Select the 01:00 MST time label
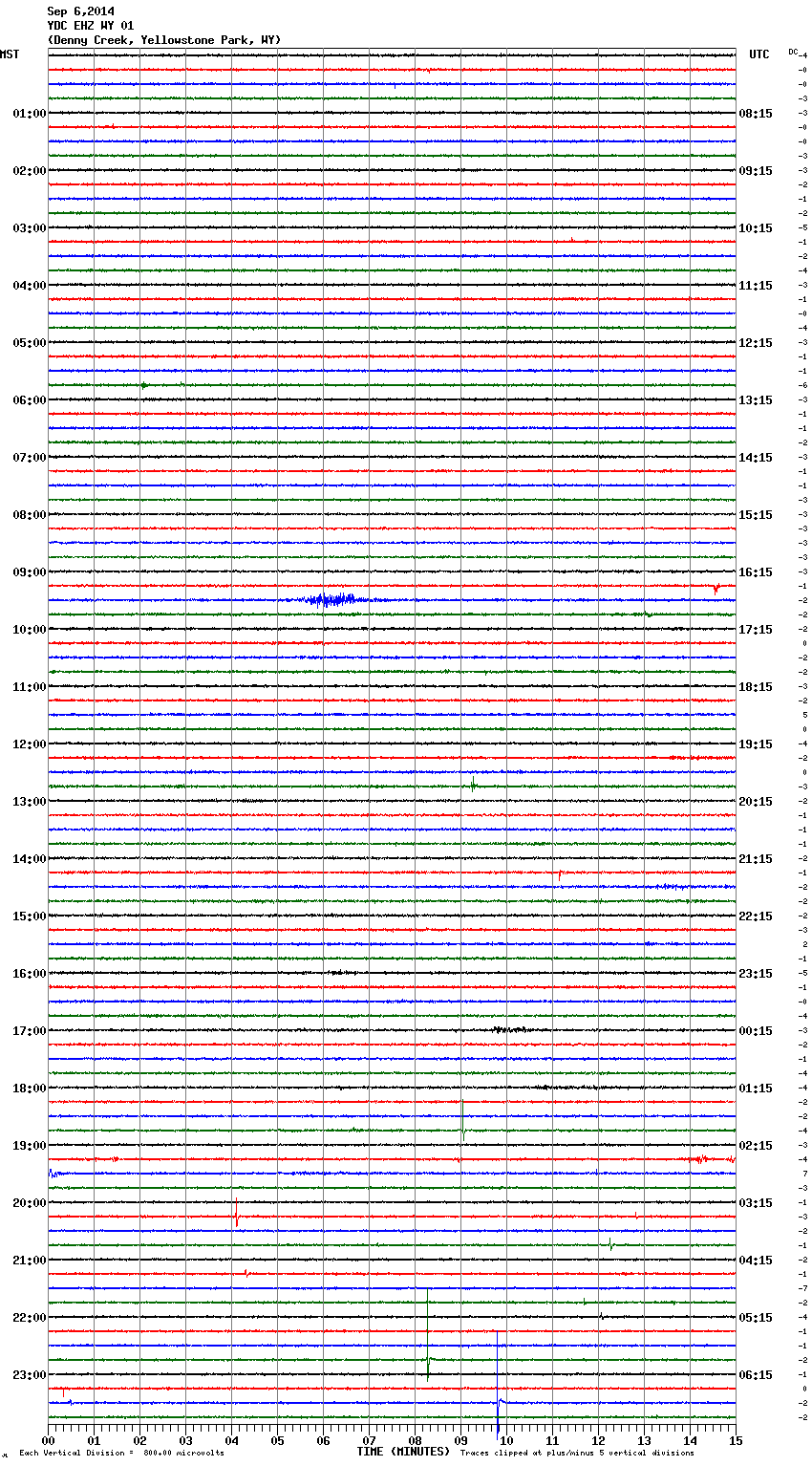This screenshot has width=812, height=1466. click(x=29, y=114)
